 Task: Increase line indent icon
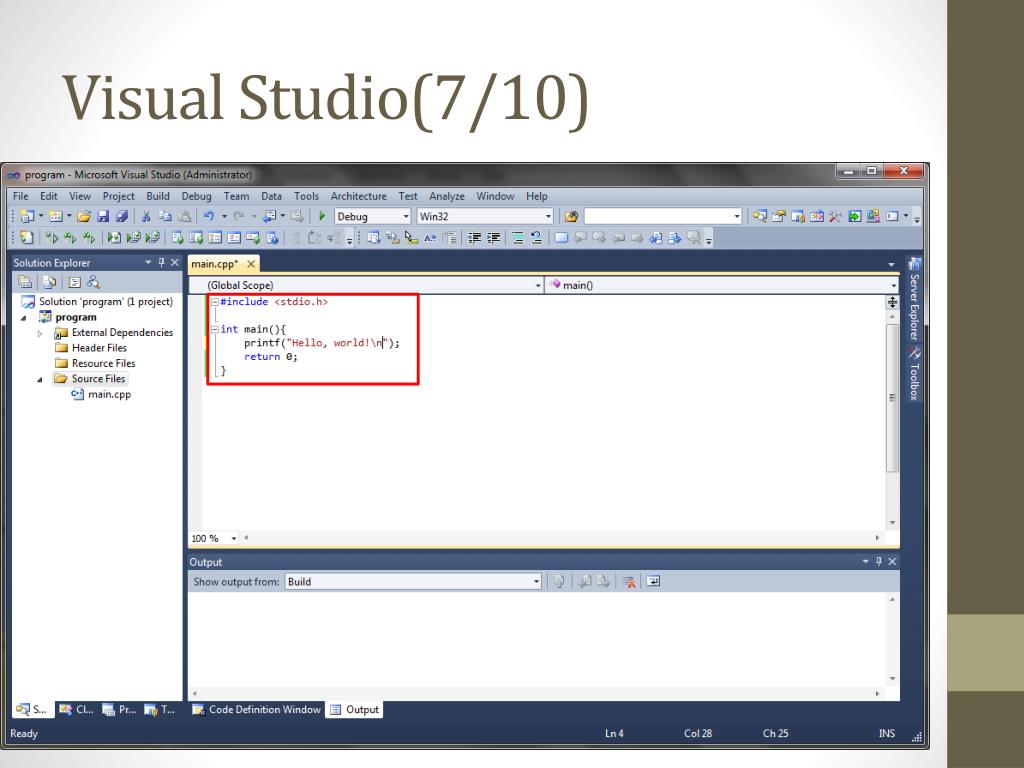click(x=494, y=238)
